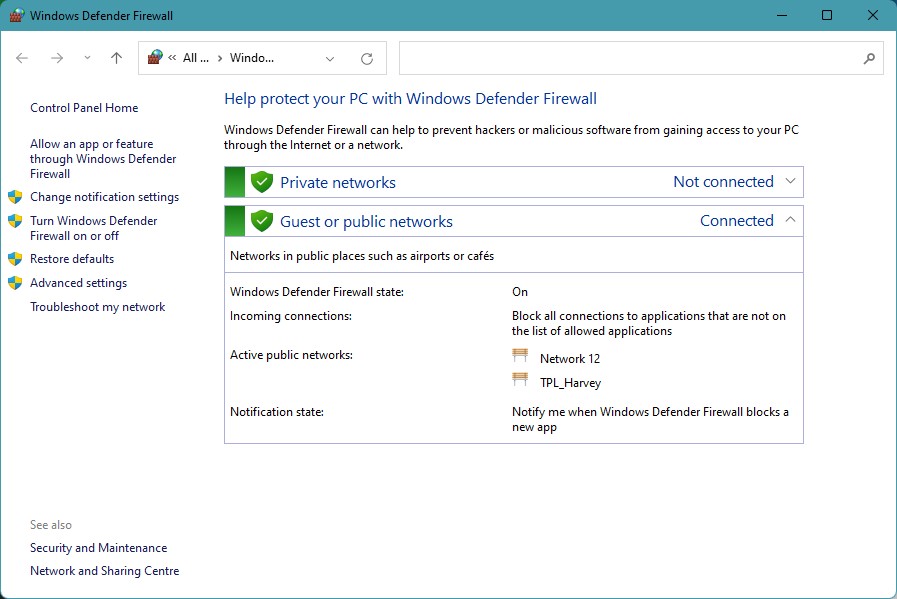Viewport: 897px width, 599px height.
Task: Click the shield icon beside Restore defaults
Action: pos(15,259)
